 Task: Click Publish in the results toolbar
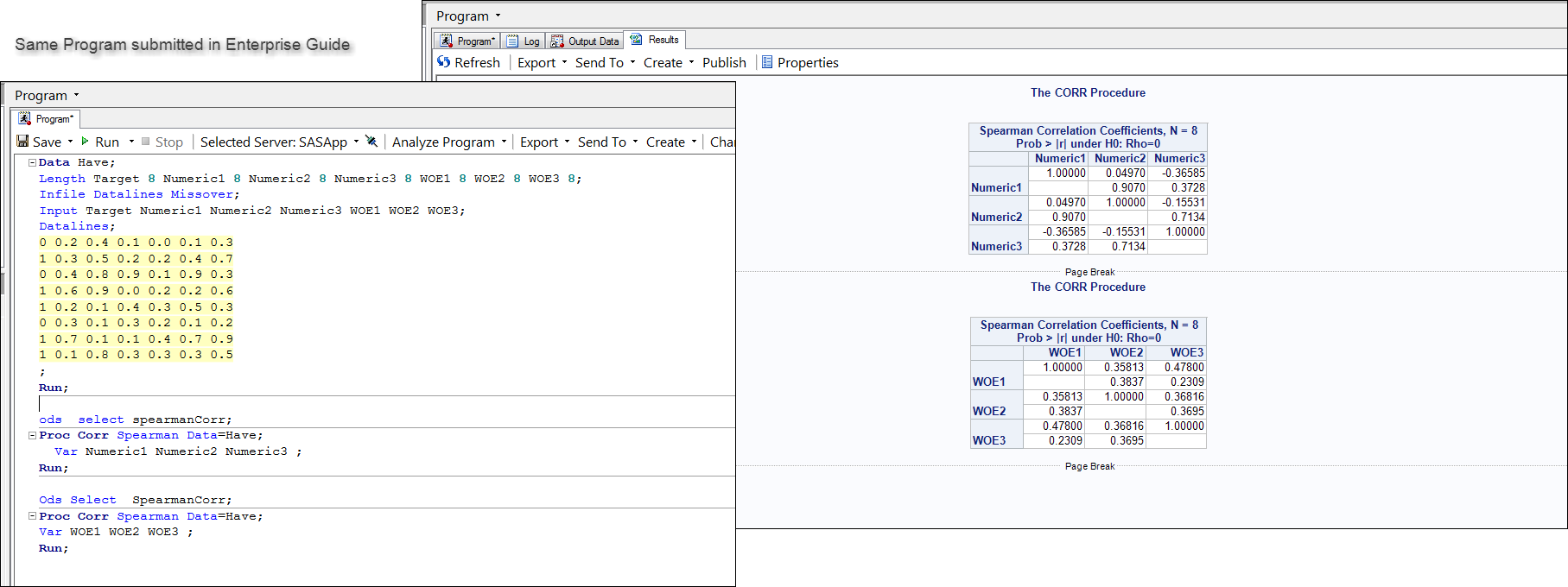tap(724, 62)
